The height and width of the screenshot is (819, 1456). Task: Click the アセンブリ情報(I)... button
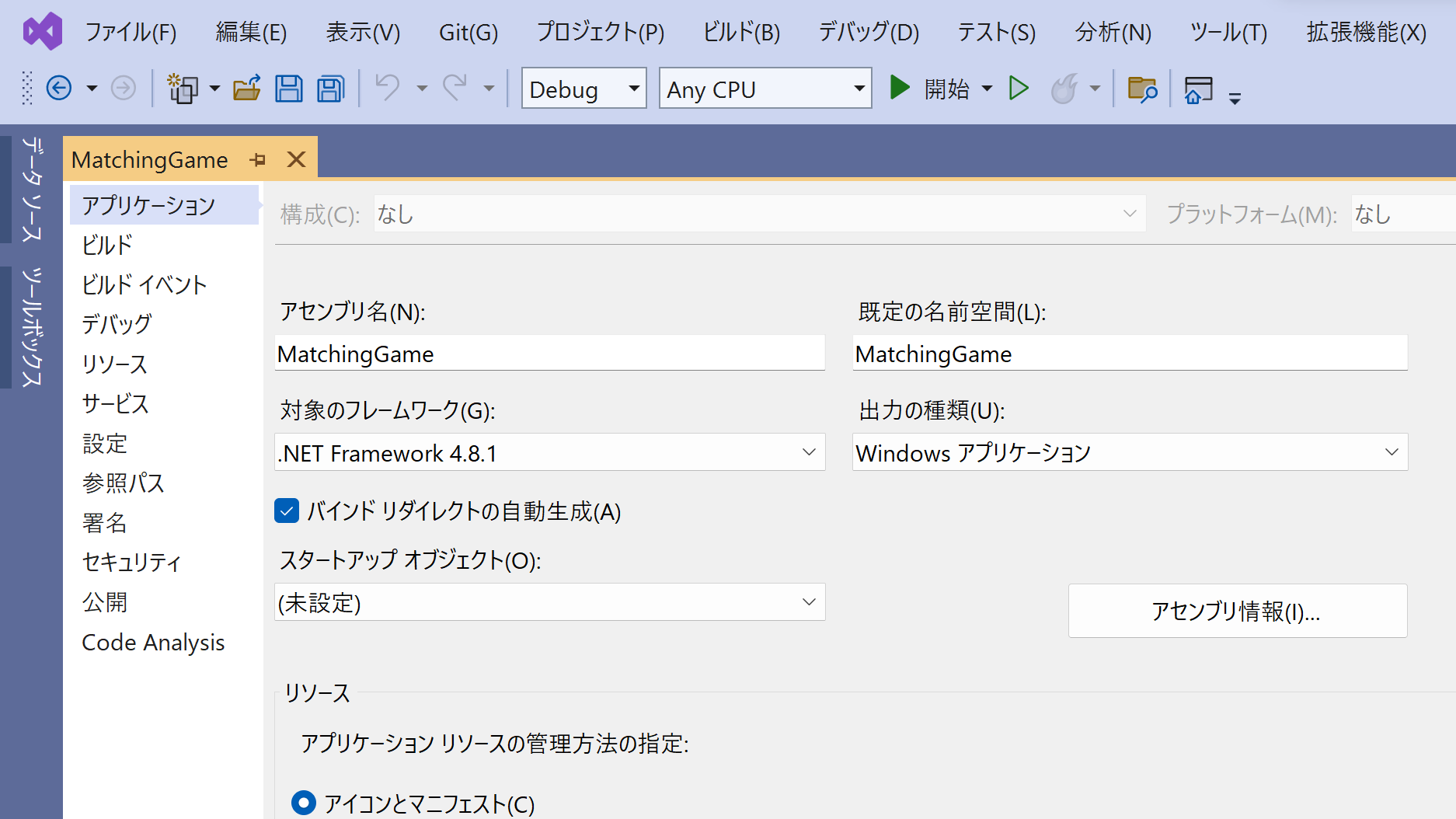pos(1238,611)
